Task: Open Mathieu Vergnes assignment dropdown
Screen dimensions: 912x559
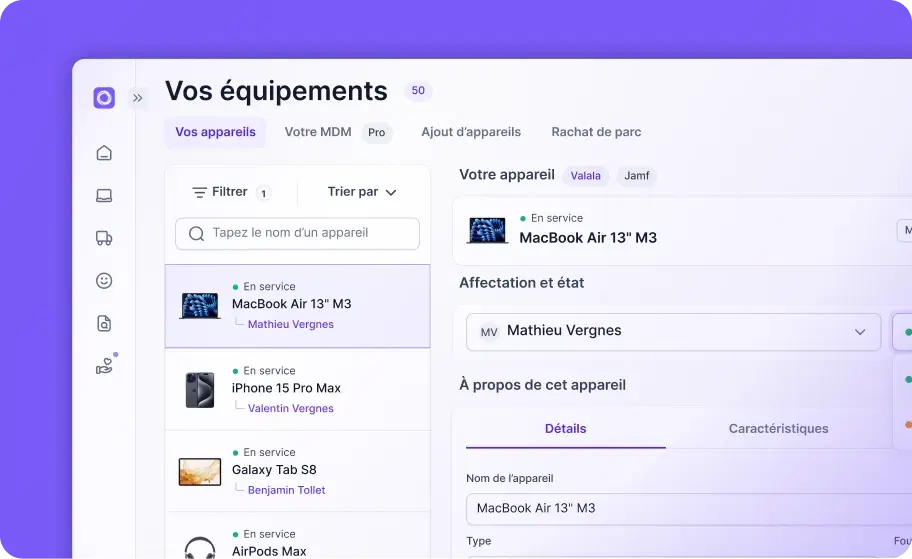Action: (x=674, y=332)
